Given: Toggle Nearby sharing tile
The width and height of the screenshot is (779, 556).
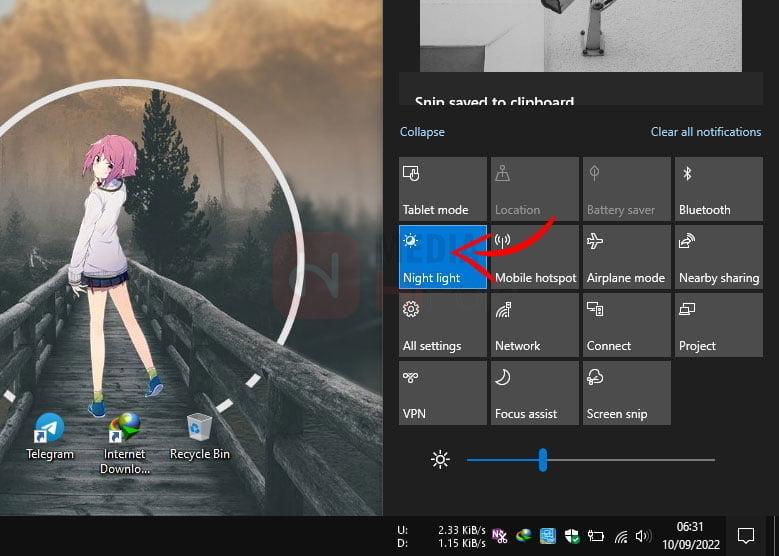Looking at the screenshot, I should (719, 257).
